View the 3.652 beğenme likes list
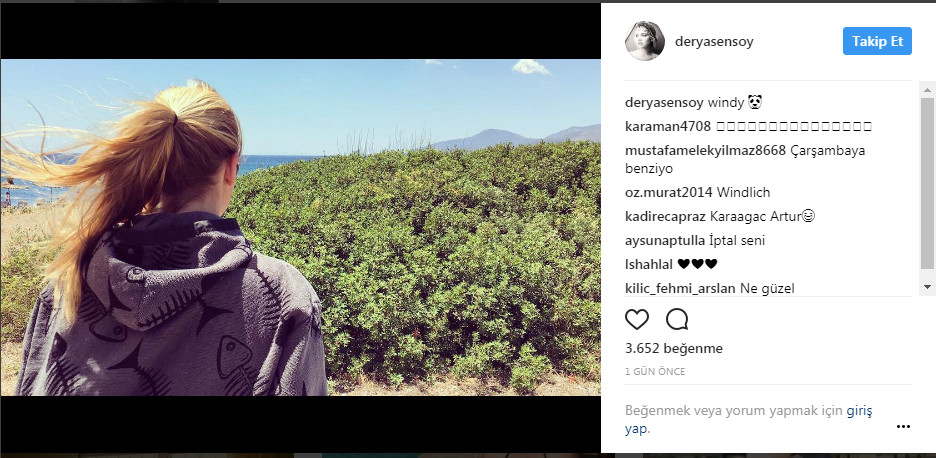Viewport: 936px width, 458px height. pyautogui.click(x=674, y=348)
